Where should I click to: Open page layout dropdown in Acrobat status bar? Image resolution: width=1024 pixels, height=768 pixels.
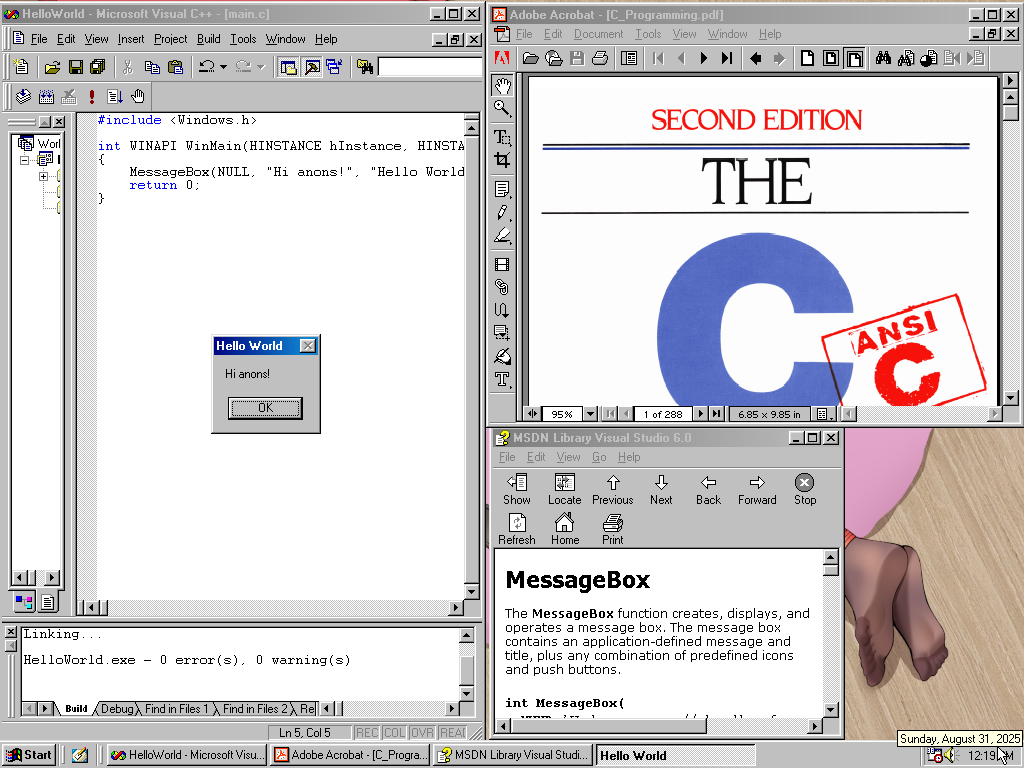click(824, 414)
